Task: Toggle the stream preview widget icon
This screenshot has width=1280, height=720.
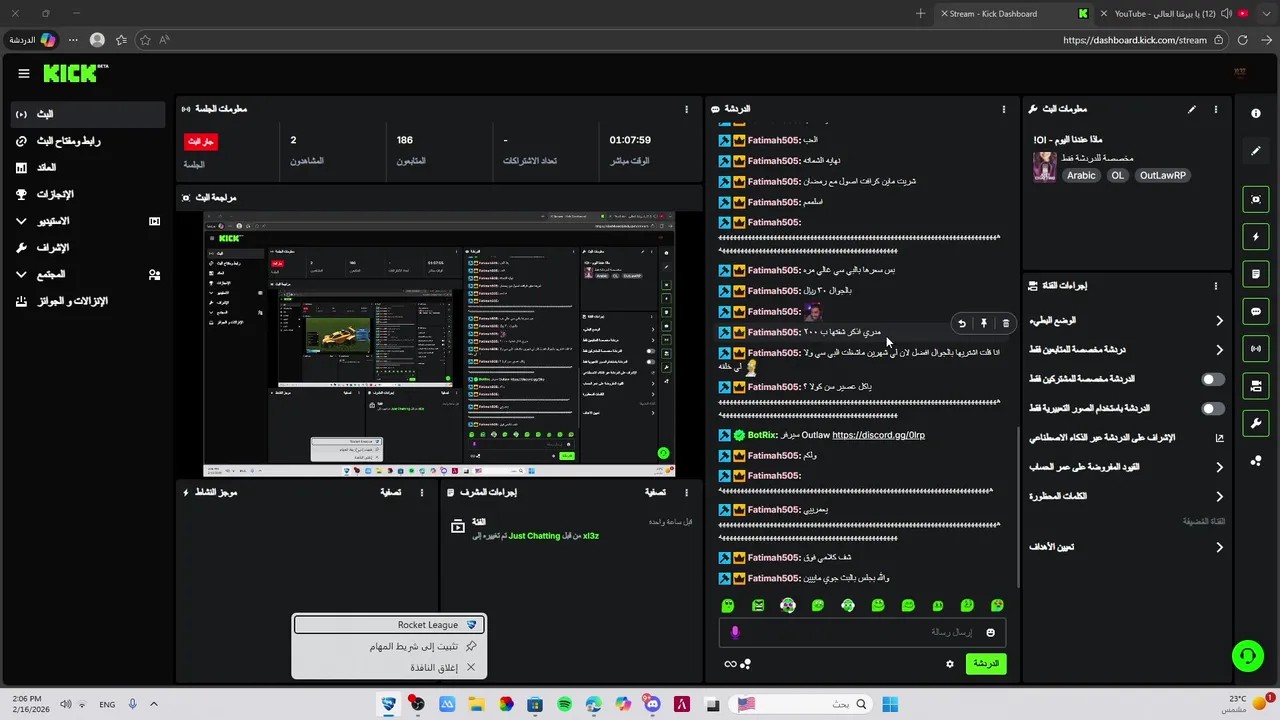Action: pos(1256,199)
